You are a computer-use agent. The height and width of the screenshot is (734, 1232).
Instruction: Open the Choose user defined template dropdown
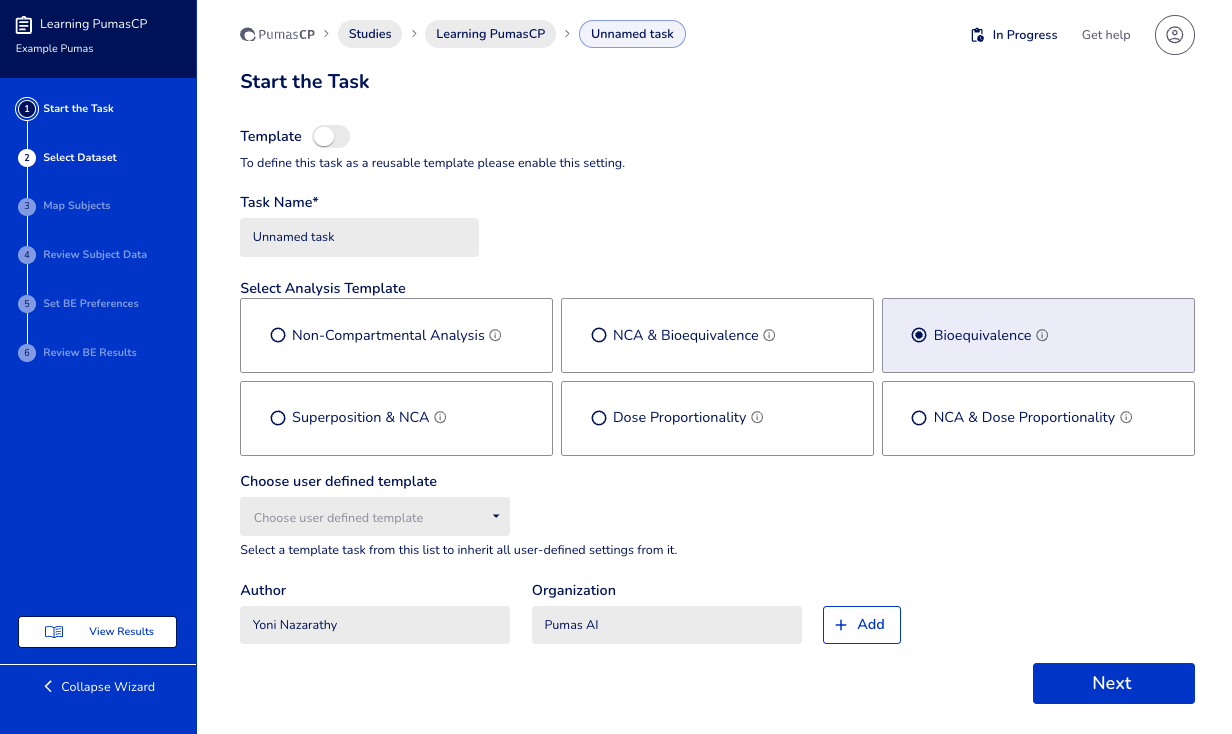click(x=374, y=517)
